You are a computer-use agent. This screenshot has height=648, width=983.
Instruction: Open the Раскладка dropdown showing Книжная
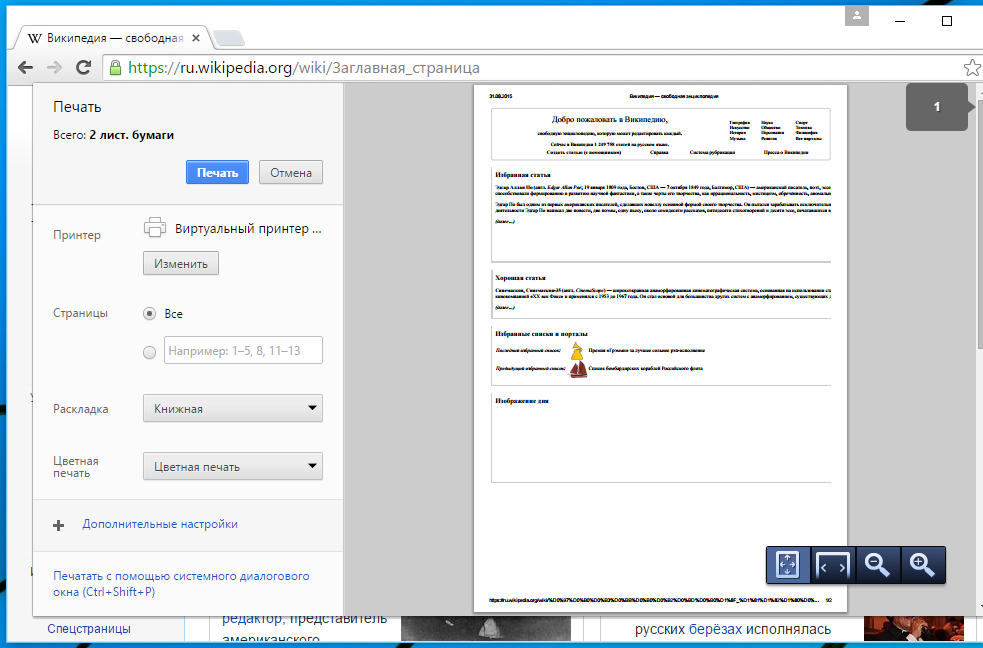pyautogui.click(x=232, y=408)
